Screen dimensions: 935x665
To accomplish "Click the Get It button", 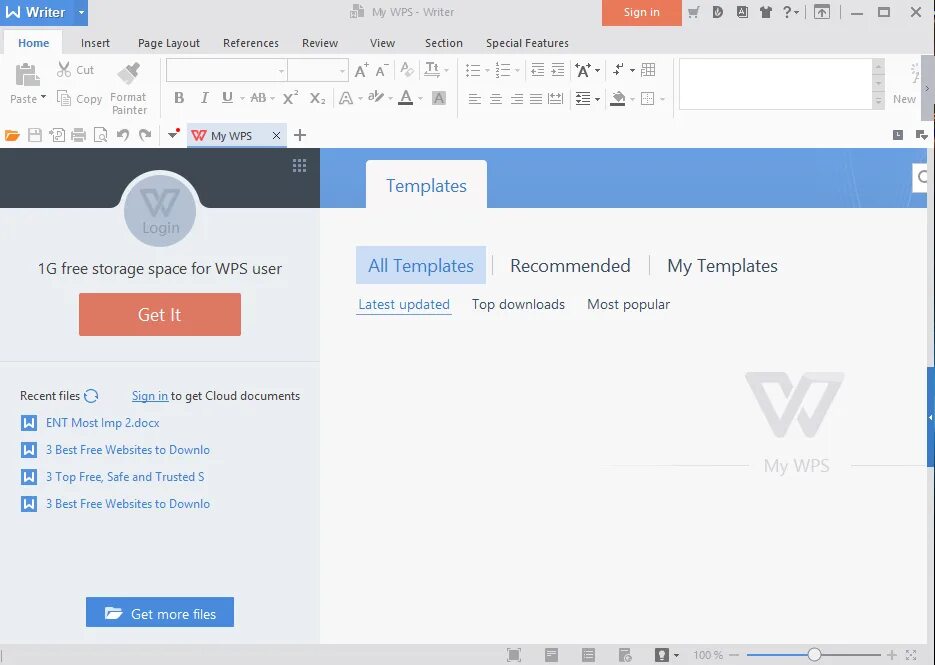I will coord(160,314).
